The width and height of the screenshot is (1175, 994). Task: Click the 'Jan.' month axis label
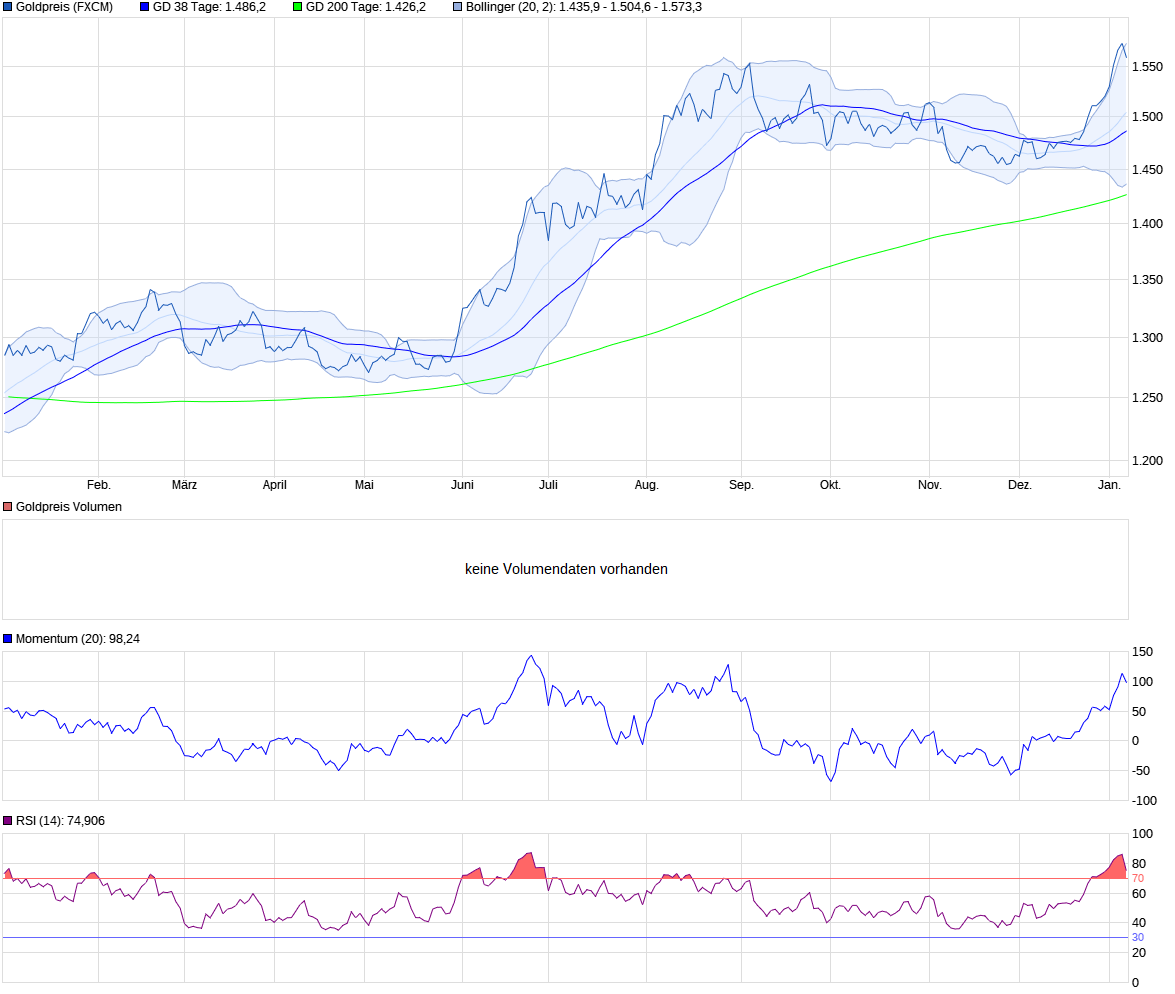(x=1110, y=485)
